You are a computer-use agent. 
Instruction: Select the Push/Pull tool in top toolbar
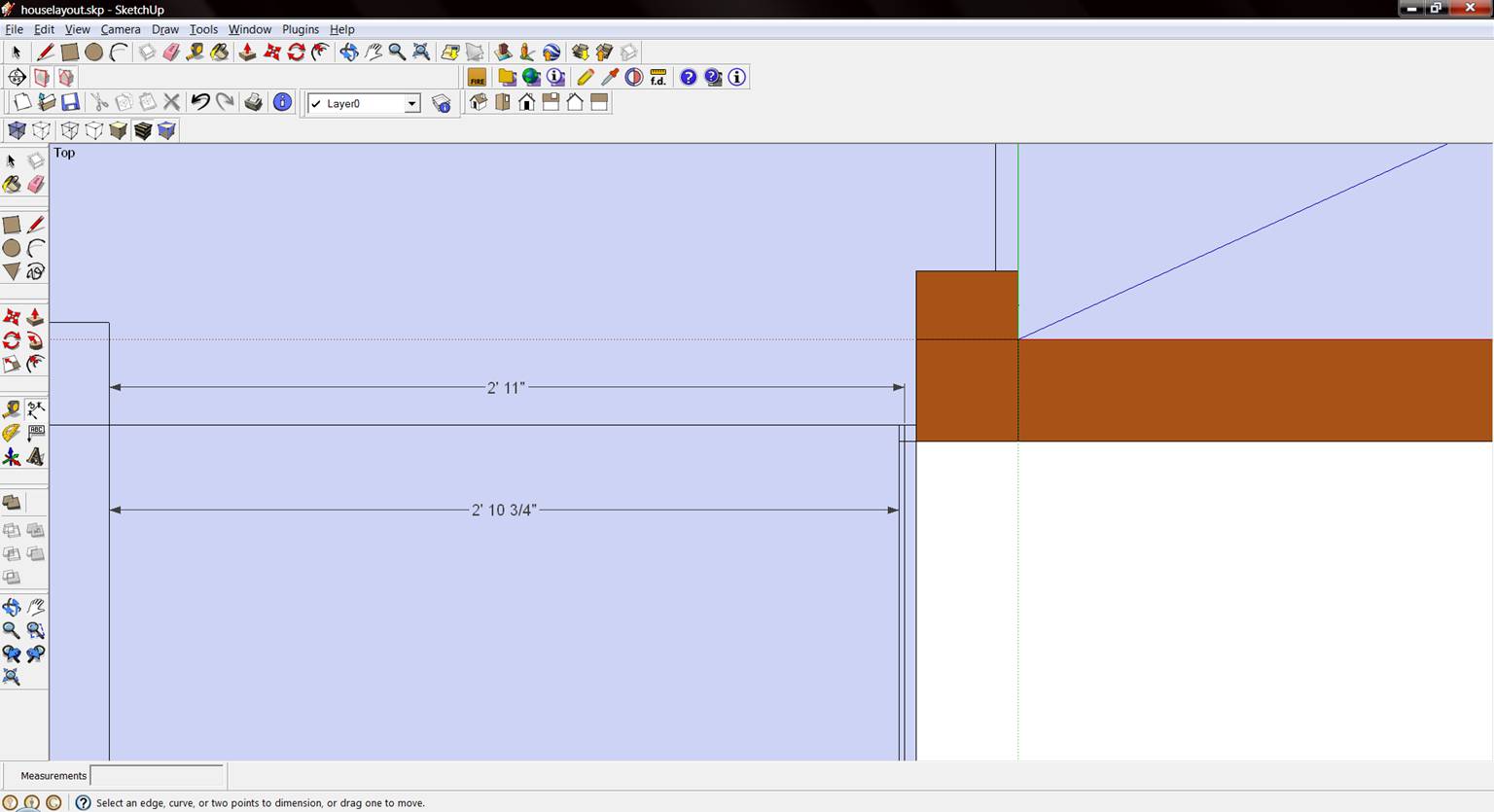click(248, 53)
